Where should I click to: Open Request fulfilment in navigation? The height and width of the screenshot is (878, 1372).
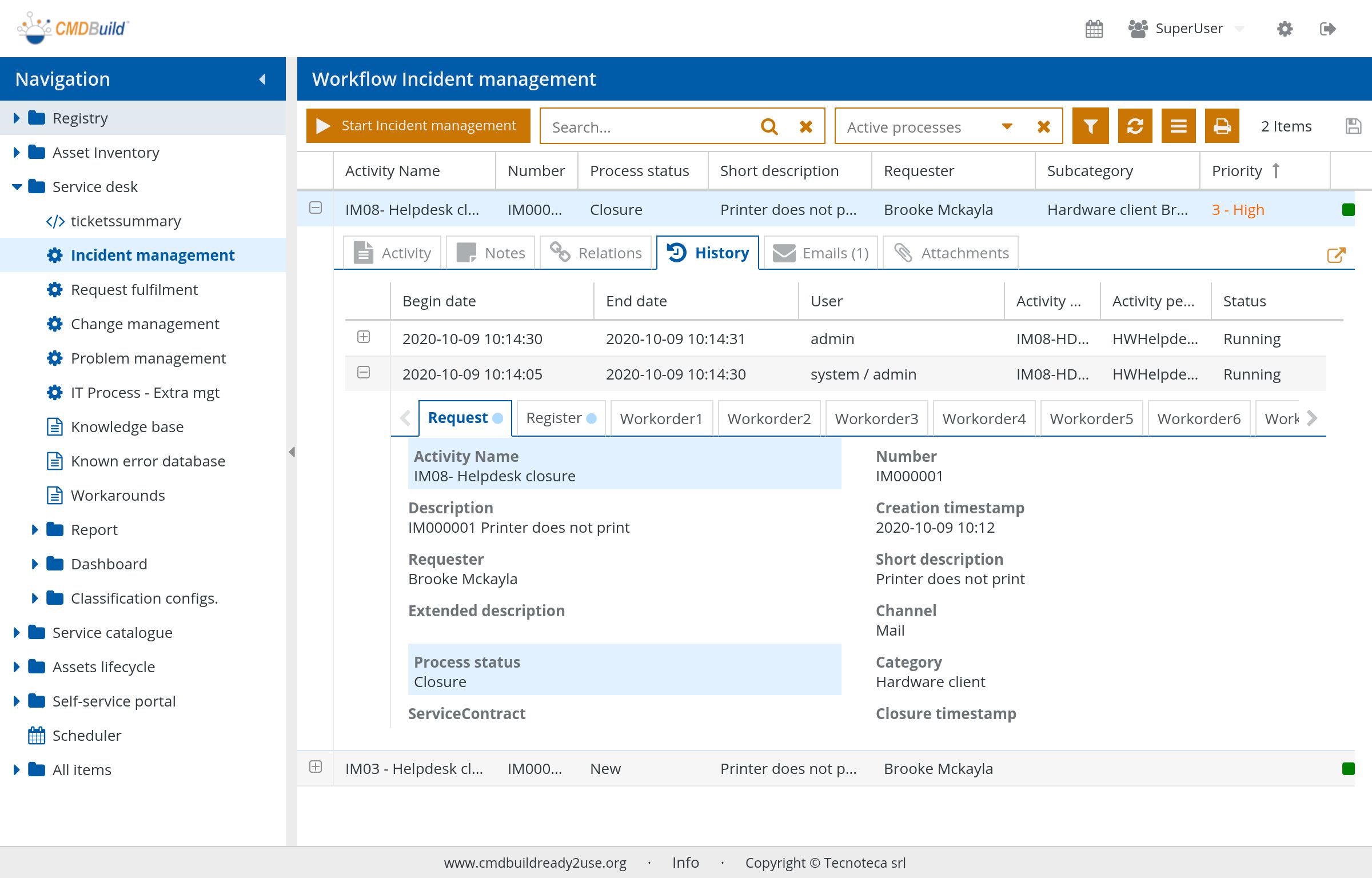(x=134, y=290)
